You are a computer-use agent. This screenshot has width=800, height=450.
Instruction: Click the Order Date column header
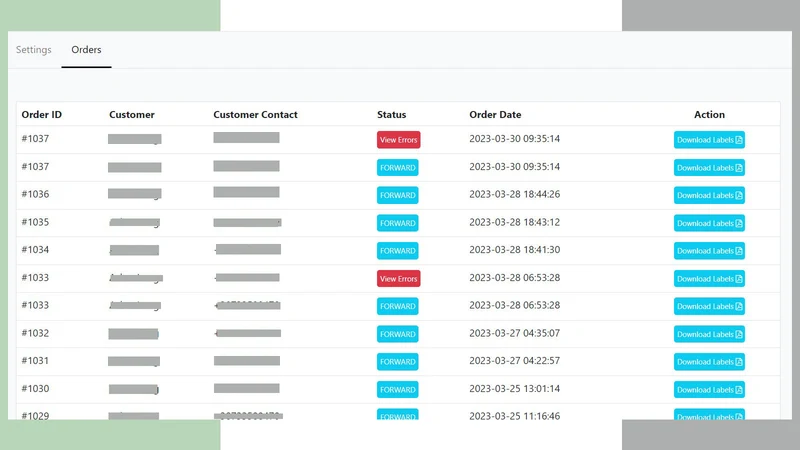(x=495, y=115)
